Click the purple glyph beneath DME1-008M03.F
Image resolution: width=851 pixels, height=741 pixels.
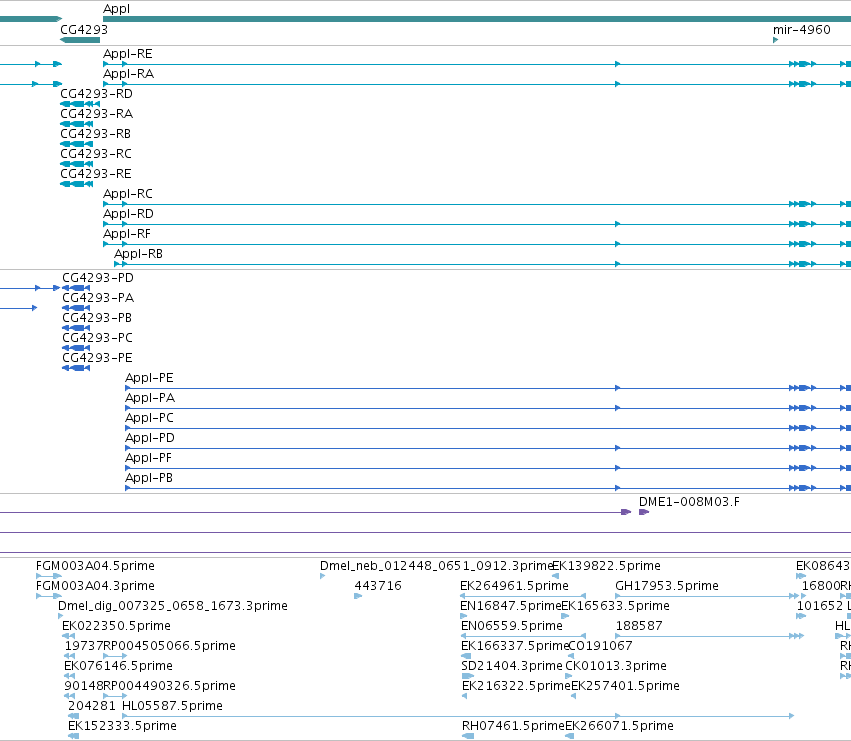tap(644, 512)
